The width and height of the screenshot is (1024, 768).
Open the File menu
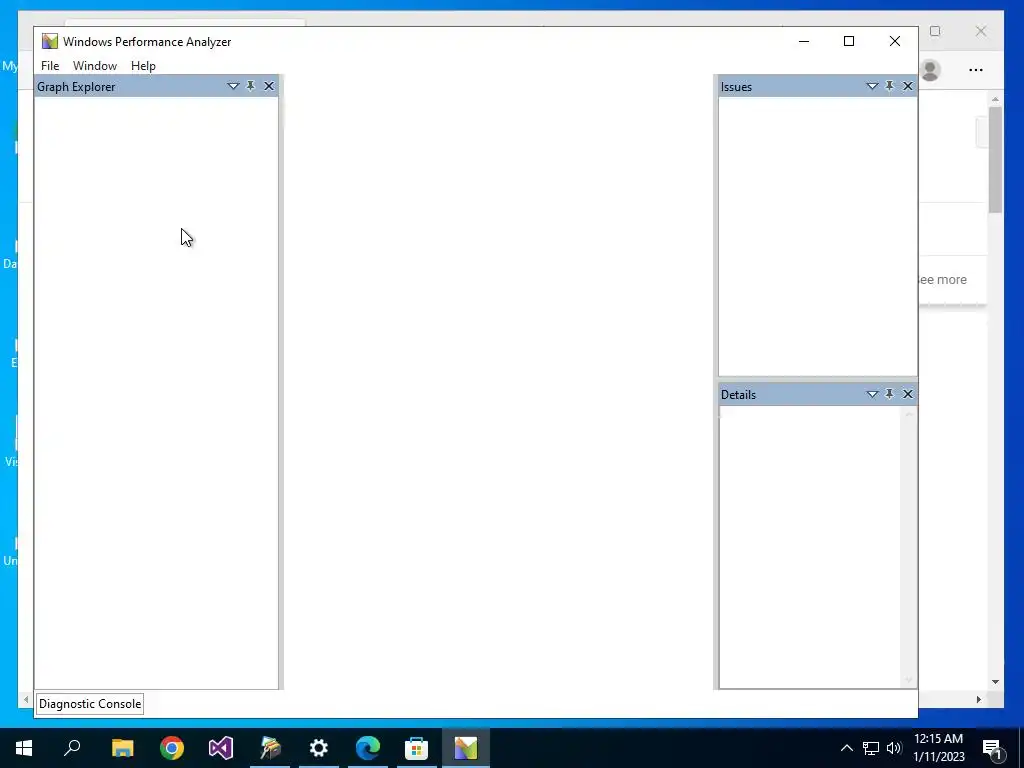(x=50, y=66)
